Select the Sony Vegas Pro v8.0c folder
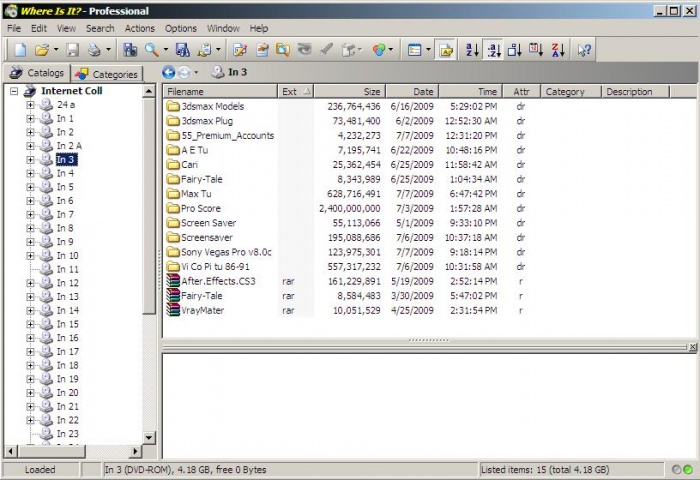The width and height of the screenshot is (700, 480). (x=226, y=252)
